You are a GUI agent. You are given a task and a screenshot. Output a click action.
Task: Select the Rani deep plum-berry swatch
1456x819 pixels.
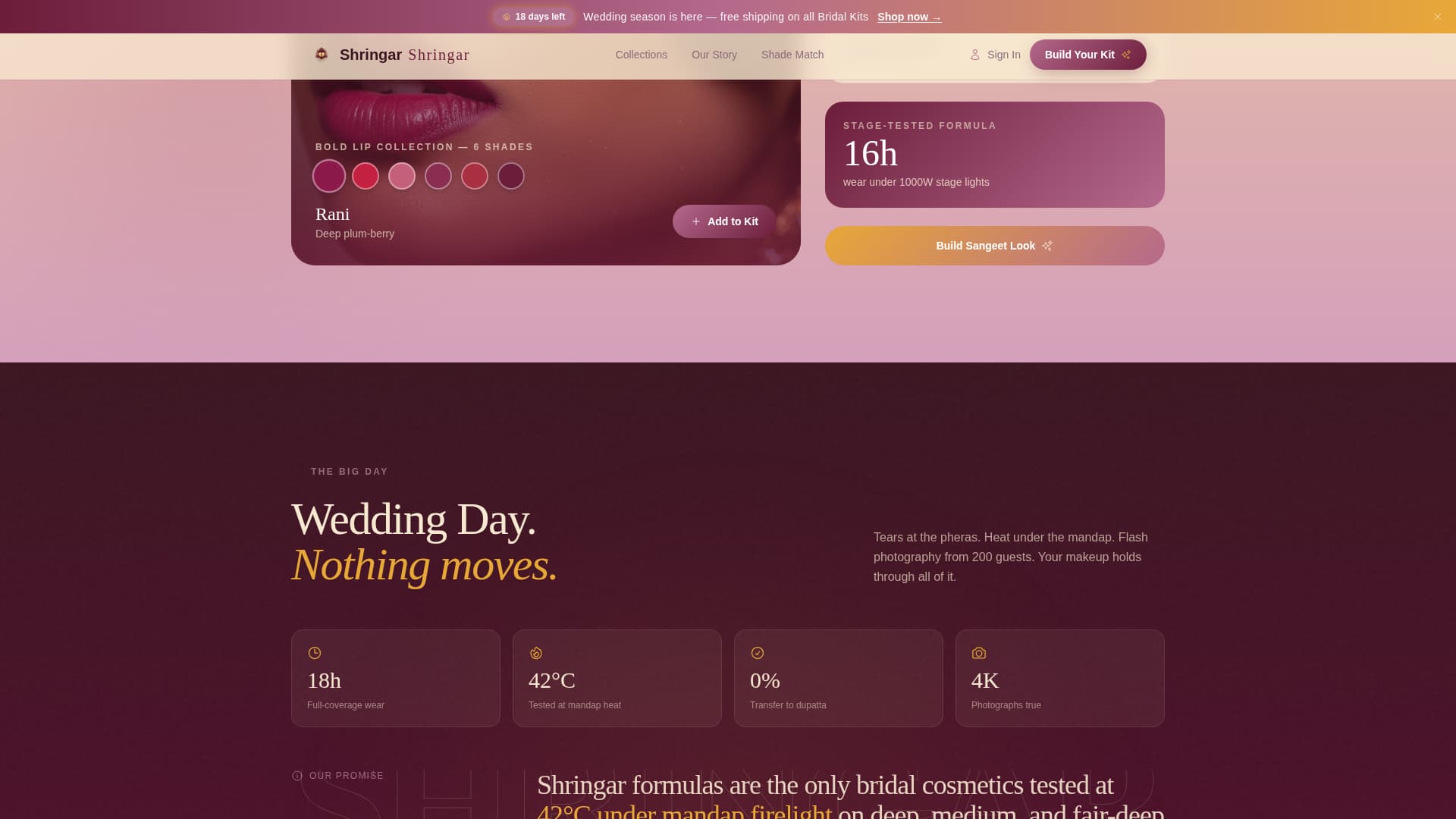[x=329, y=176]
